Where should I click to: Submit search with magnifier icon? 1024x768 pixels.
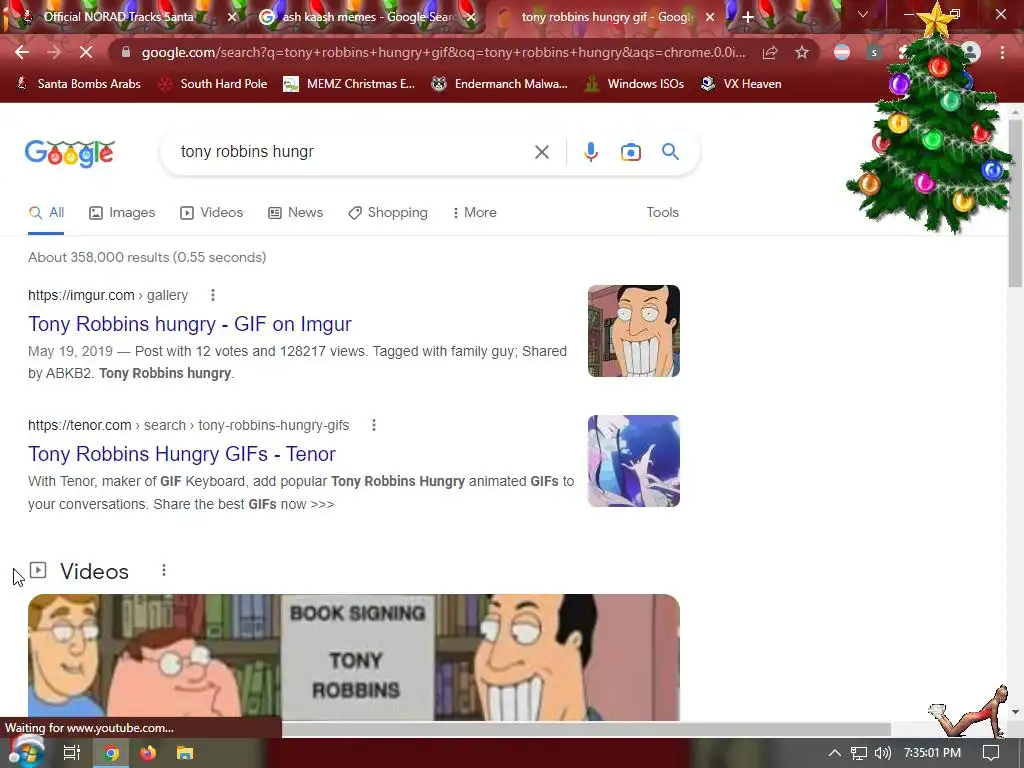click(670, 152)
